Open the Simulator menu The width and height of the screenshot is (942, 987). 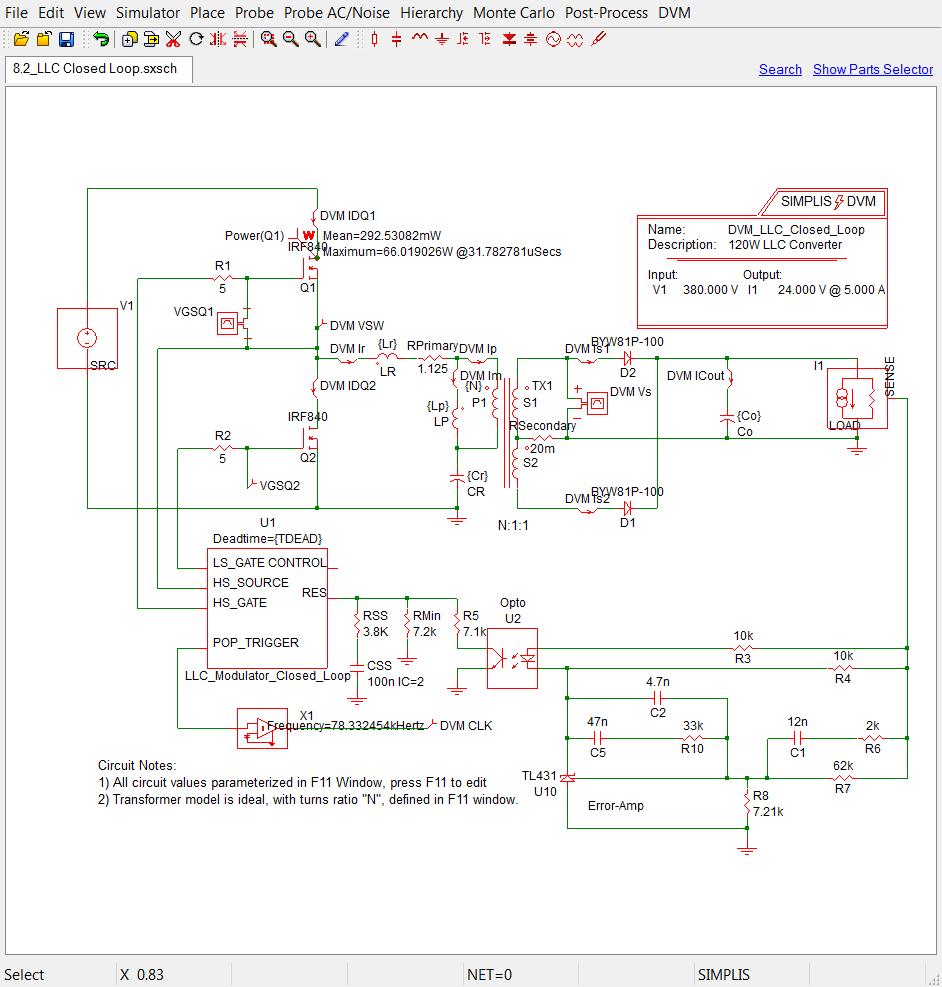[x=148, y=13]
